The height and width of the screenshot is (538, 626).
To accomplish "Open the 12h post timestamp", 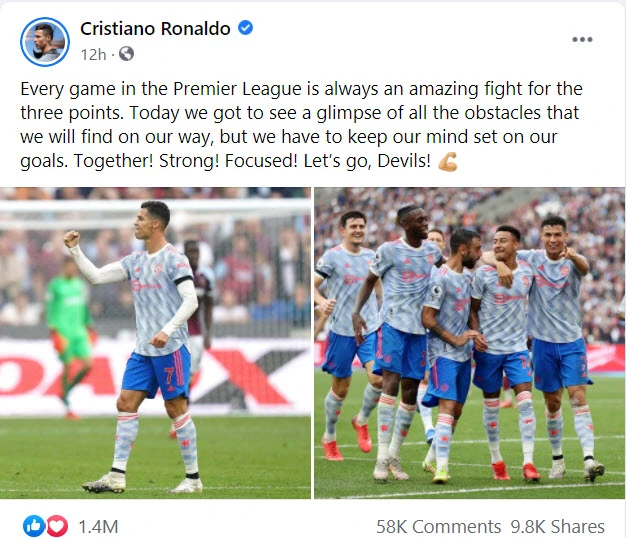I will (94, 54).
